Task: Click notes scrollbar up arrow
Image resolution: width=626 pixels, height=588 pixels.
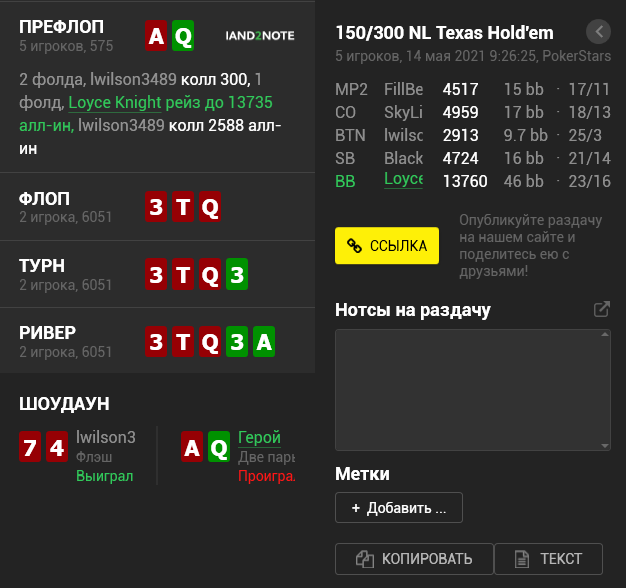Action: (605, 335)
